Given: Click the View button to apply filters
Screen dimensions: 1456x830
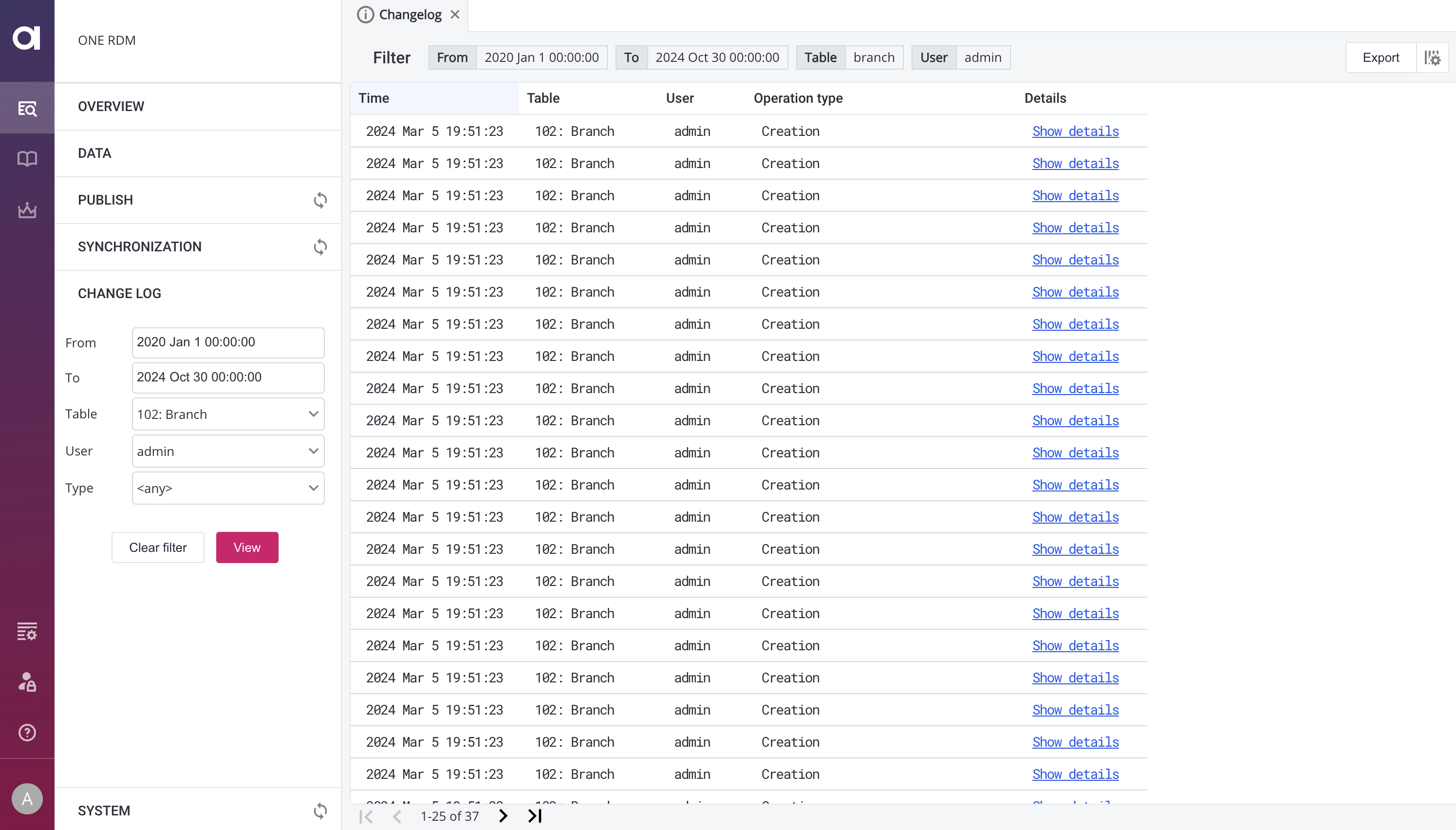Looking at the screenshot, I should (247, 547).
